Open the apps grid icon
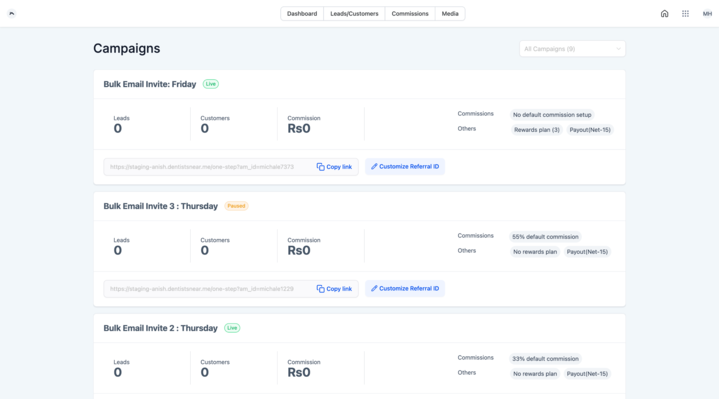 point(685,14)
